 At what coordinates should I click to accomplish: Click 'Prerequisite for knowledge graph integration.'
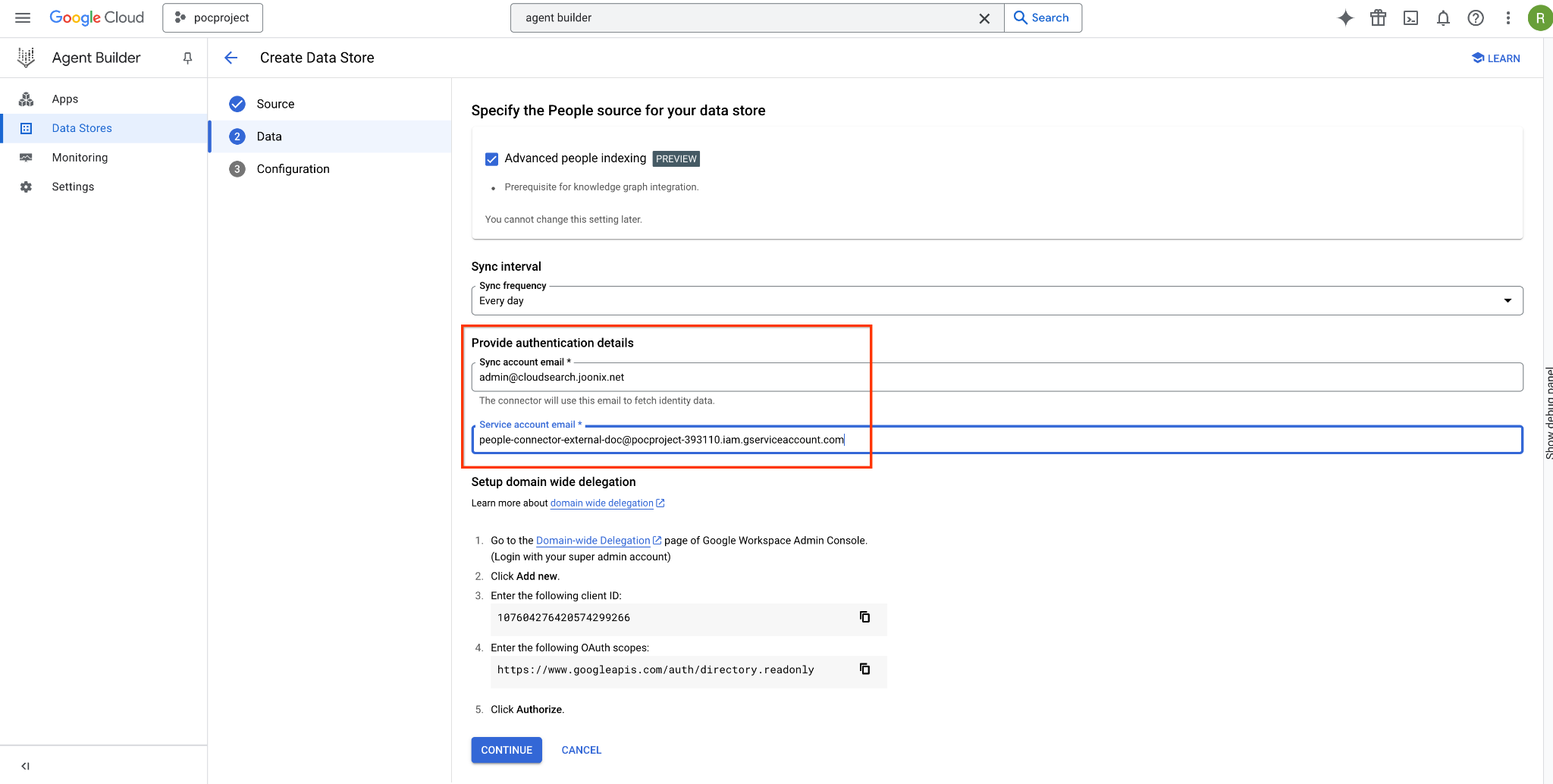pos(601,187)
